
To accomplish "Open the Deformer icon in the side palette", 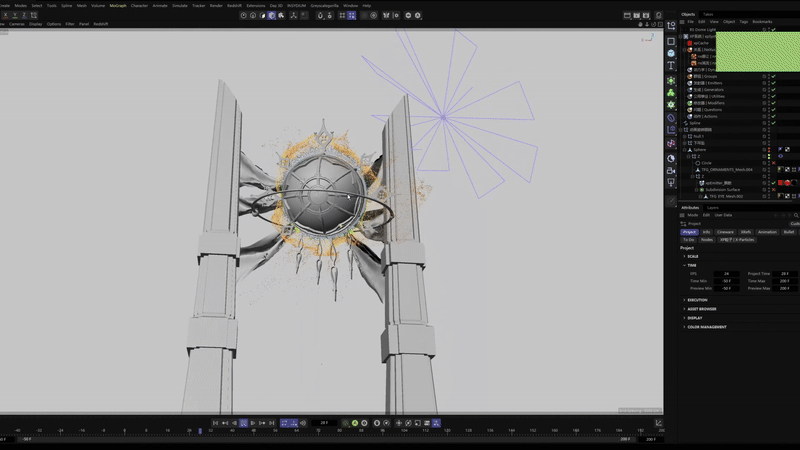I will click(671, 118).
